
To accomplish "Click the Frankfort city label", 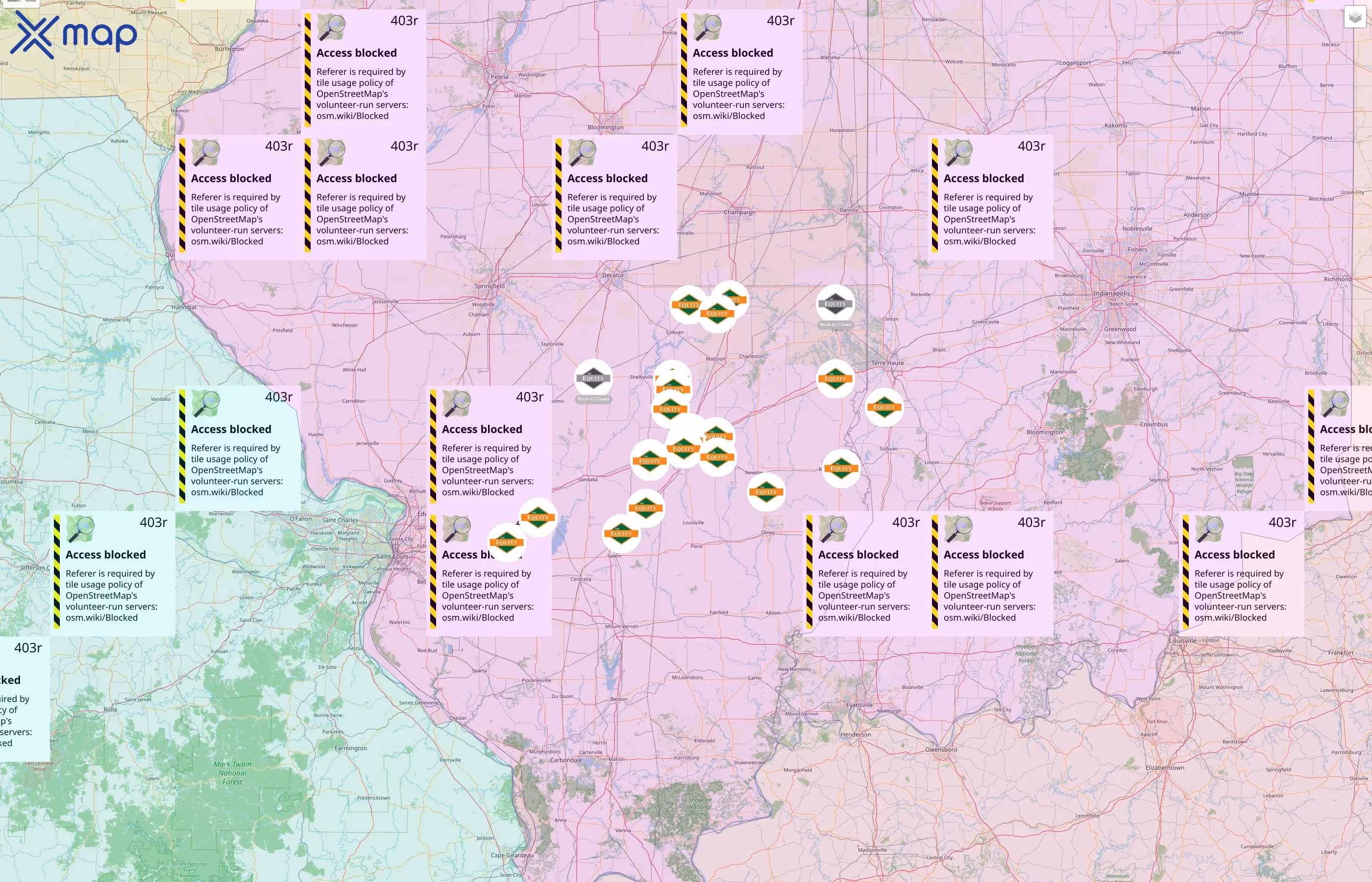I will tap(1341, 653).
